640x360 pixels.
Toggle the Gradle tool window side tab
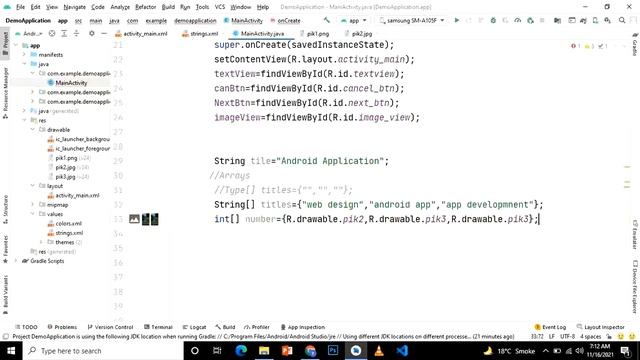click(635, 45)
